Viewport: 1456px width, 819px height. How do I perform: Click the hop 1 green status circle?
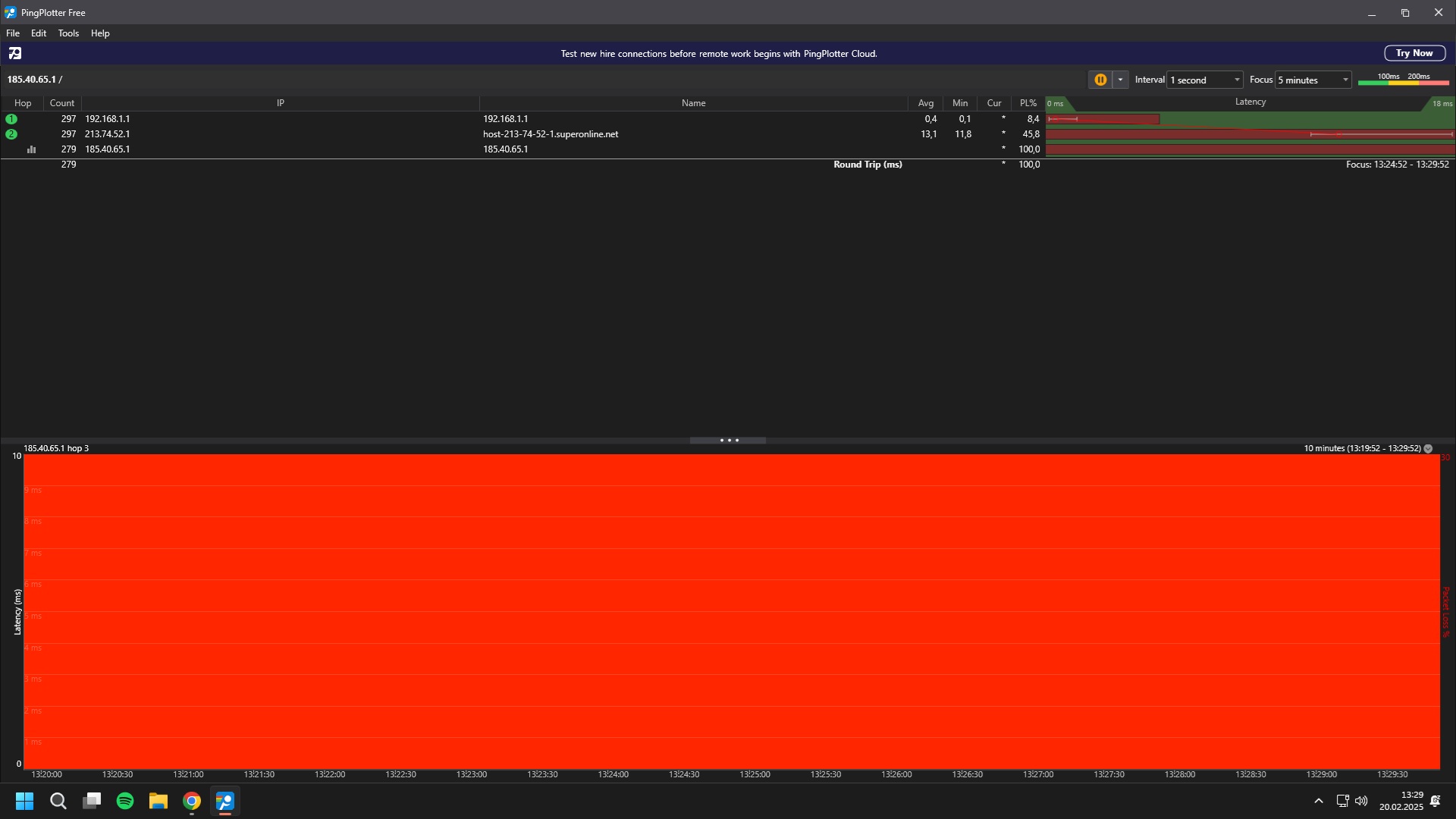[x=11, y=119]
